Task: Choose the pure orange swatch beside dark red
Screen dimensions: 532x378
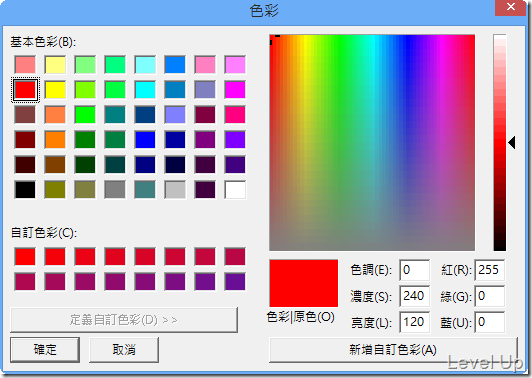Action: pyautogui.click(x=55, y=140)
